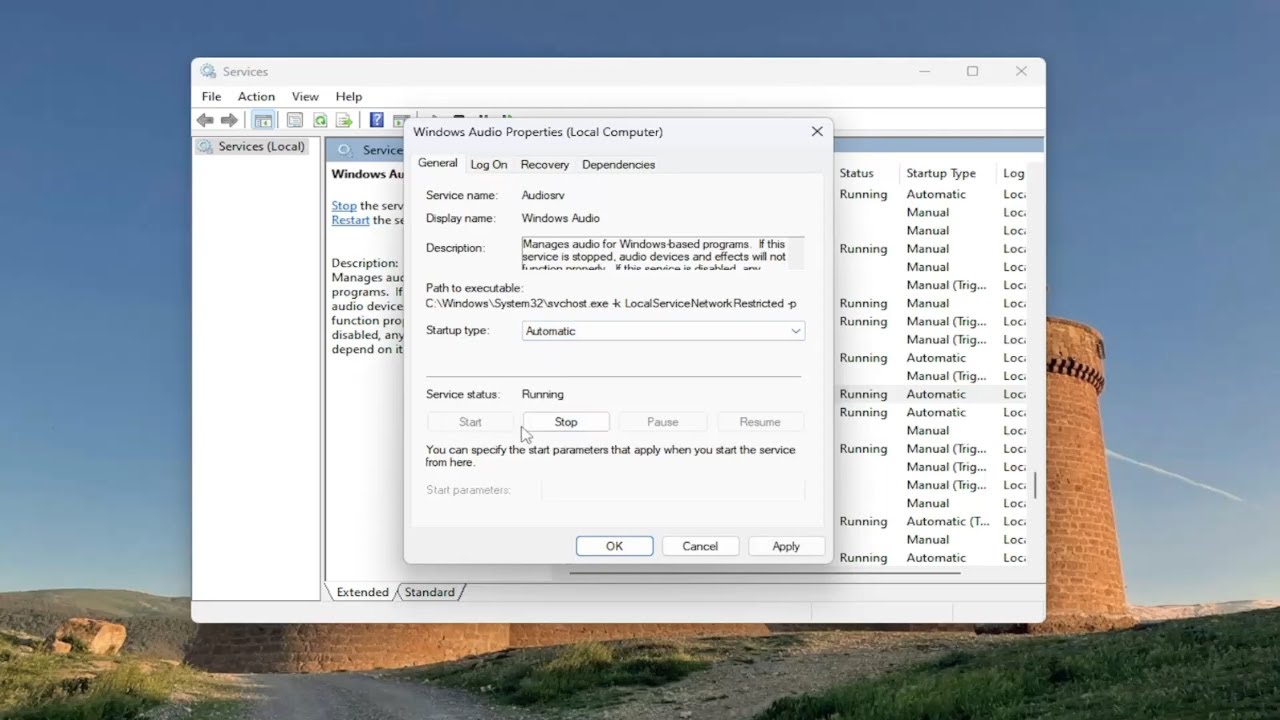
Task: Click the 'Audiosrv' service name text
Action: 543,195
